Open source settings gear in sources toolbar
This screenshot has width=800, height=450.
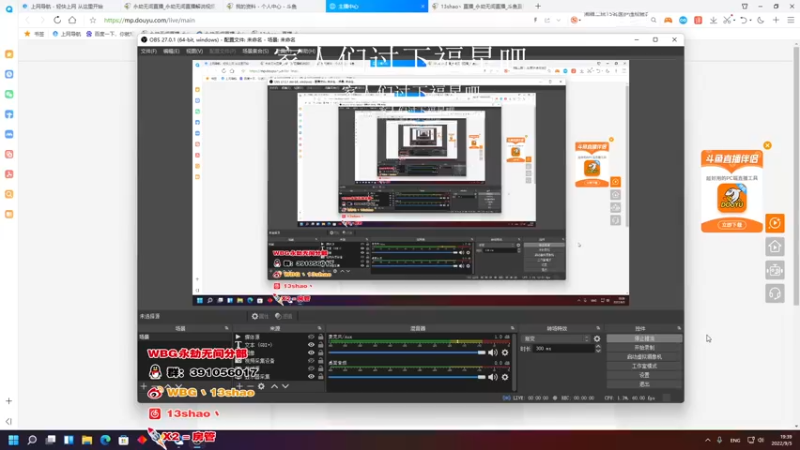coord(261,386)
